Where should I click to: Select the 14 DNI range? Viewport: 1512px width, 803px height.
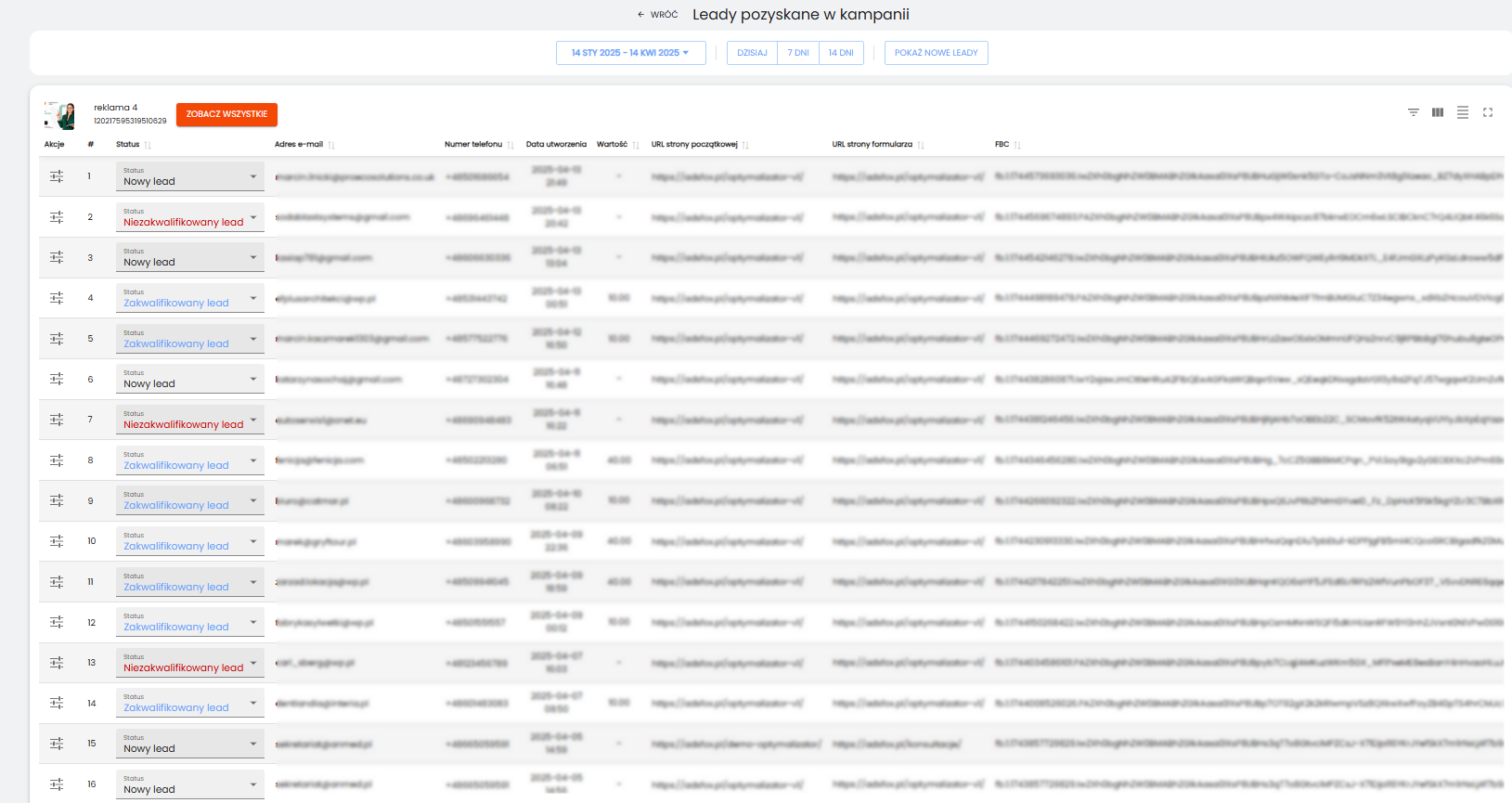pos(841,53)
